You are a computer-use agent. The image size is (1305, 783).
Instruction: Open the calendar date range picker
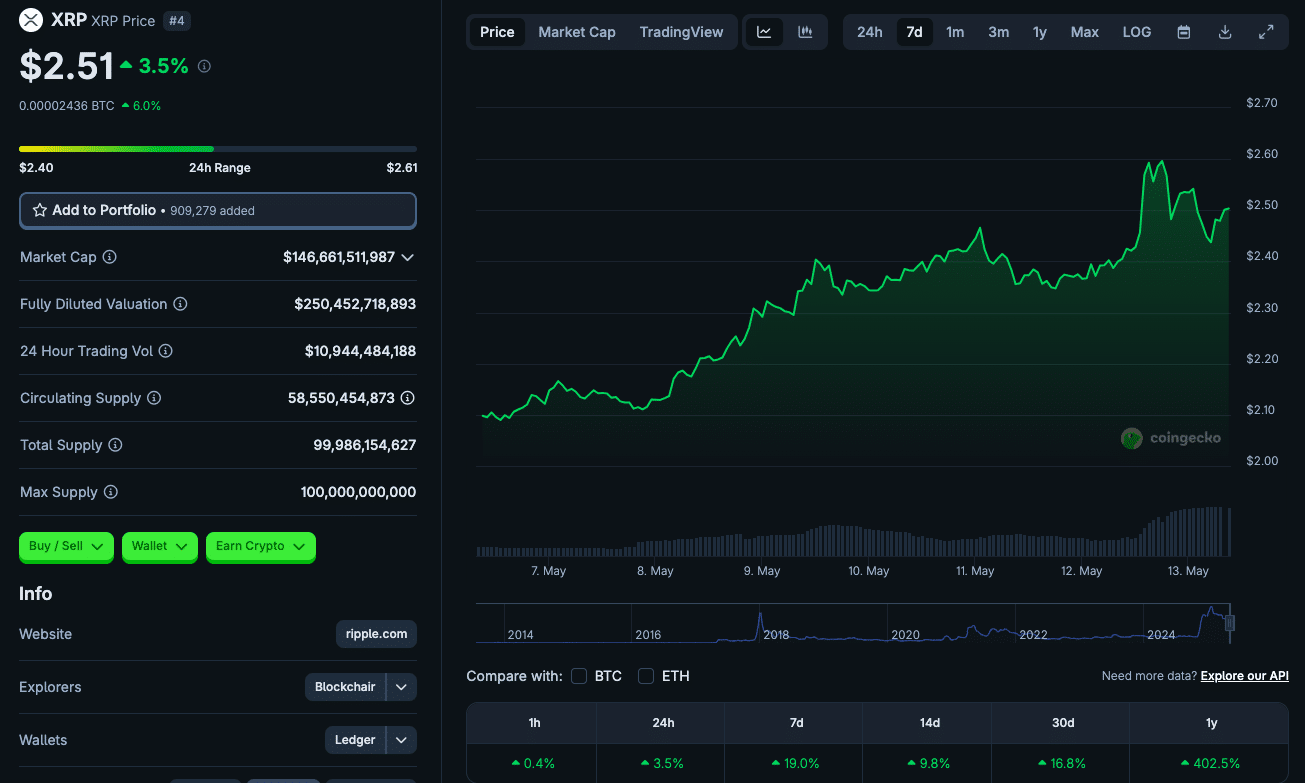tap(1184, 32)
